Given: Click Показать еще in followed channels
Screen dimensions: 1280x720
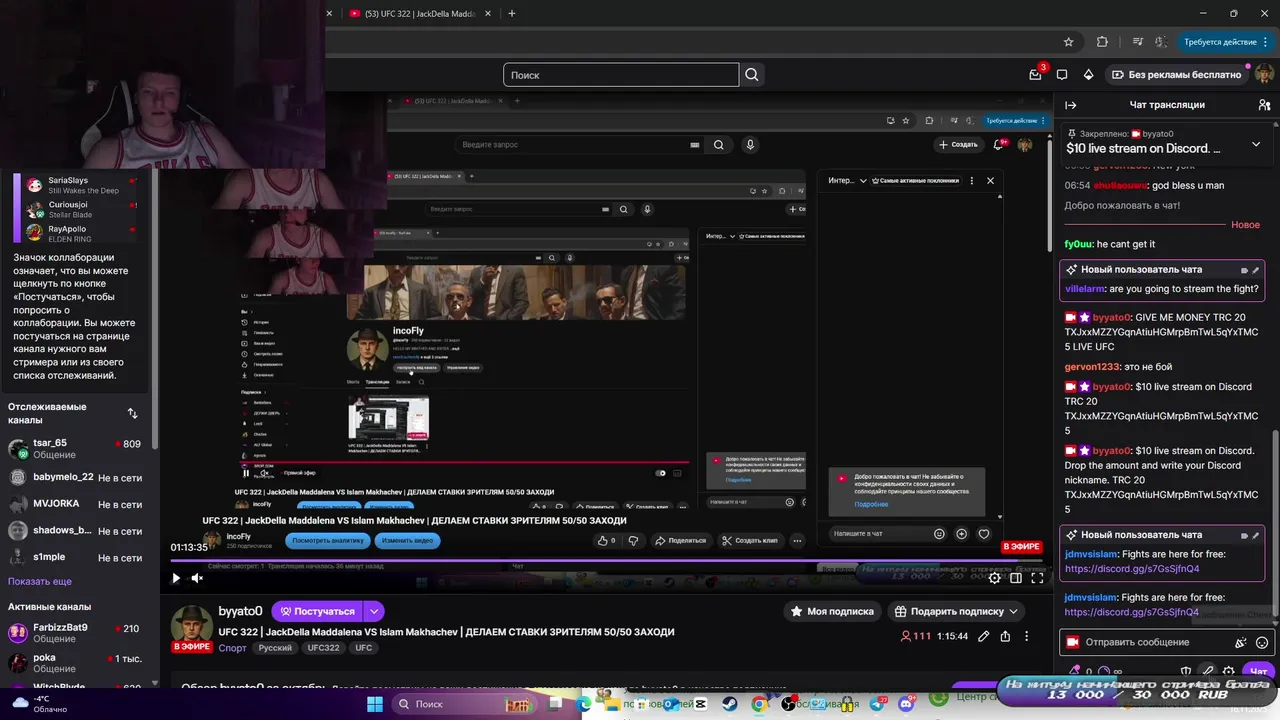Looking at the screenshot, I should point(40,581).
